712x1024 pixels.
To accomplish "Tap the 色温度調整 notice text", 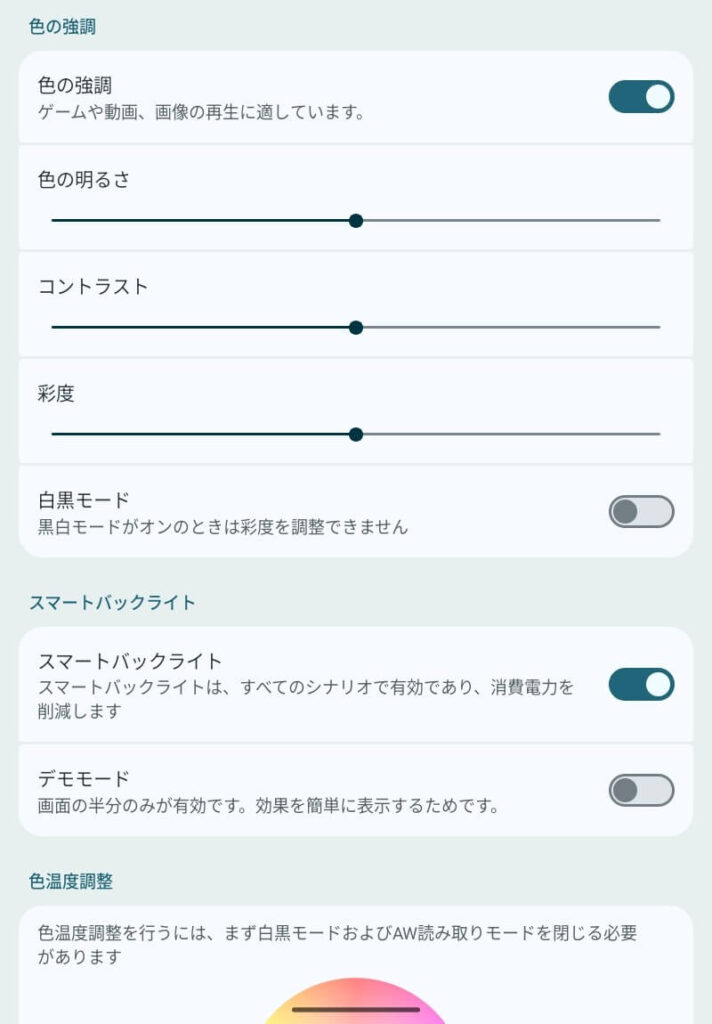I will [x=337, y=944].
